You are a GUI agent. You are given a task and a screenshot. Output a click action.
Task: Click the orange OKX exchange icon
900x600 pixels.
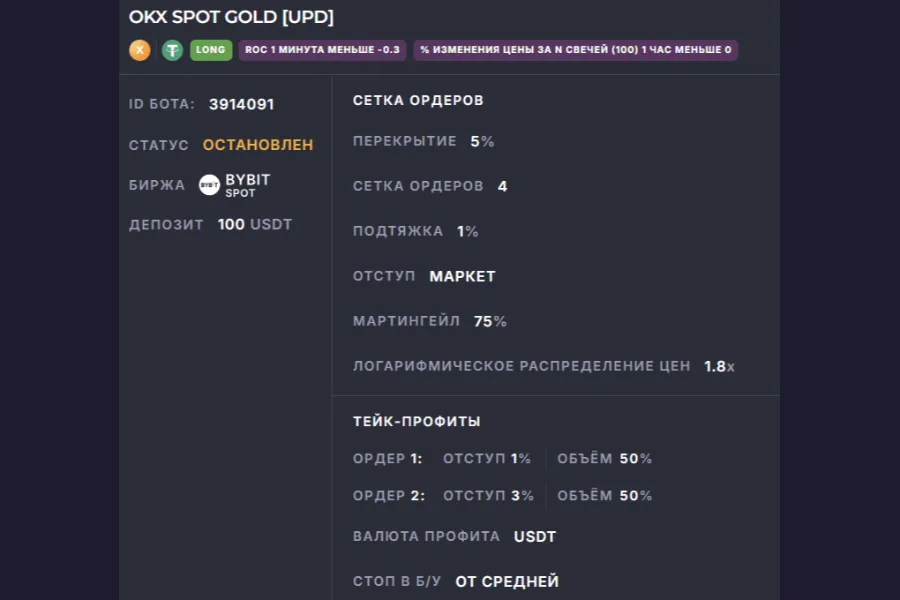[140, 49]
